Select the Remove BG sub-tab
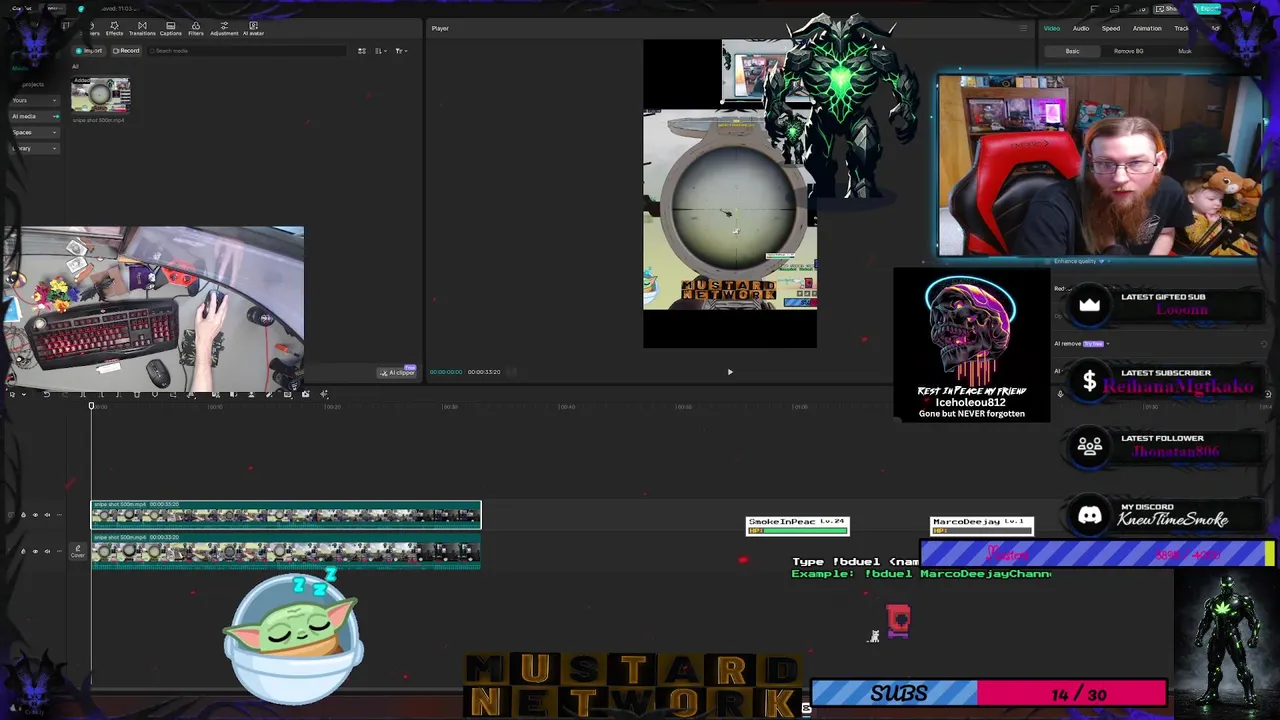Image resolution: width=1280 pixels, height=720 pixels. 1128,51
